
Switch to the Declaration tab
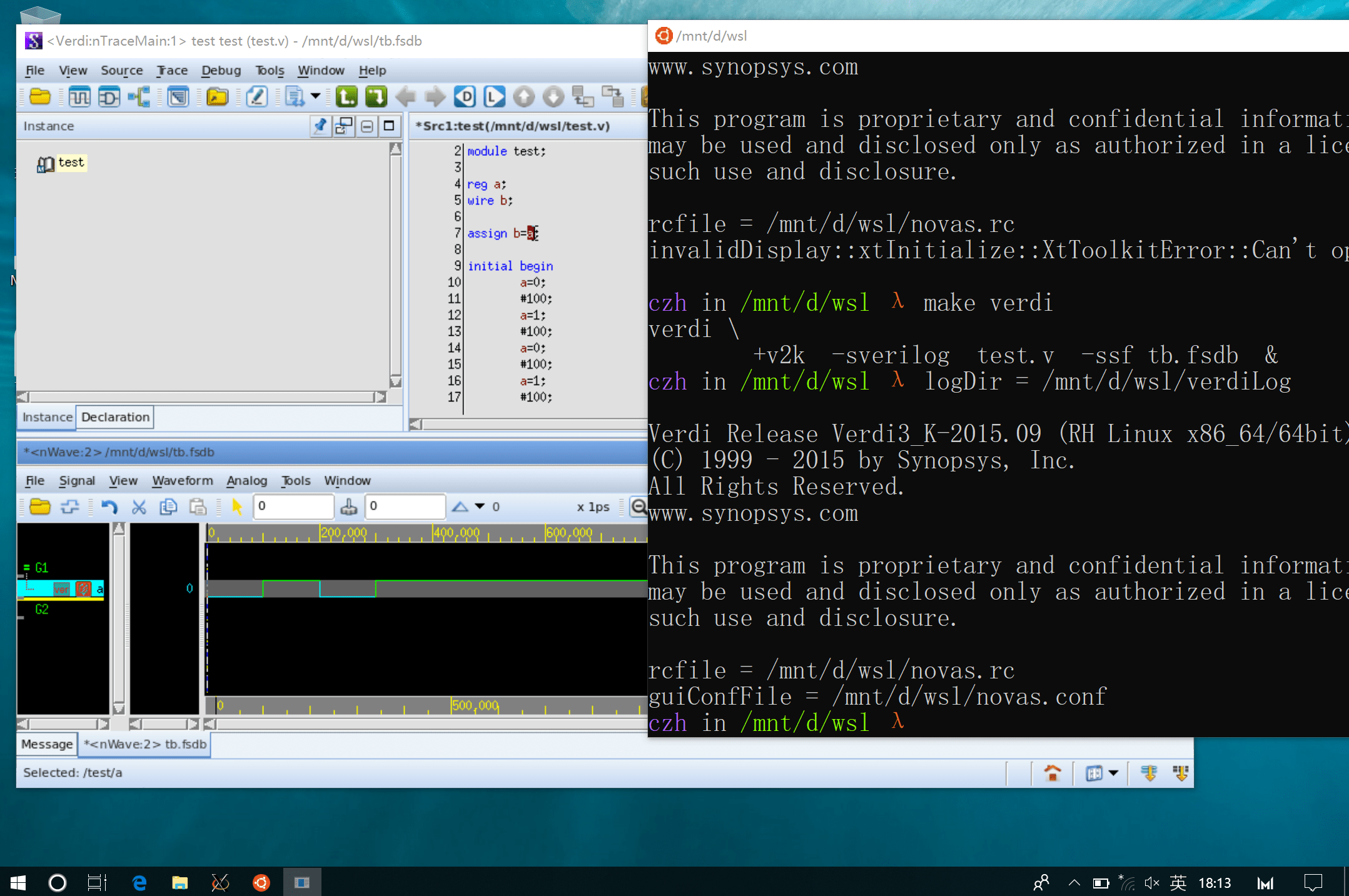(115, 417)
